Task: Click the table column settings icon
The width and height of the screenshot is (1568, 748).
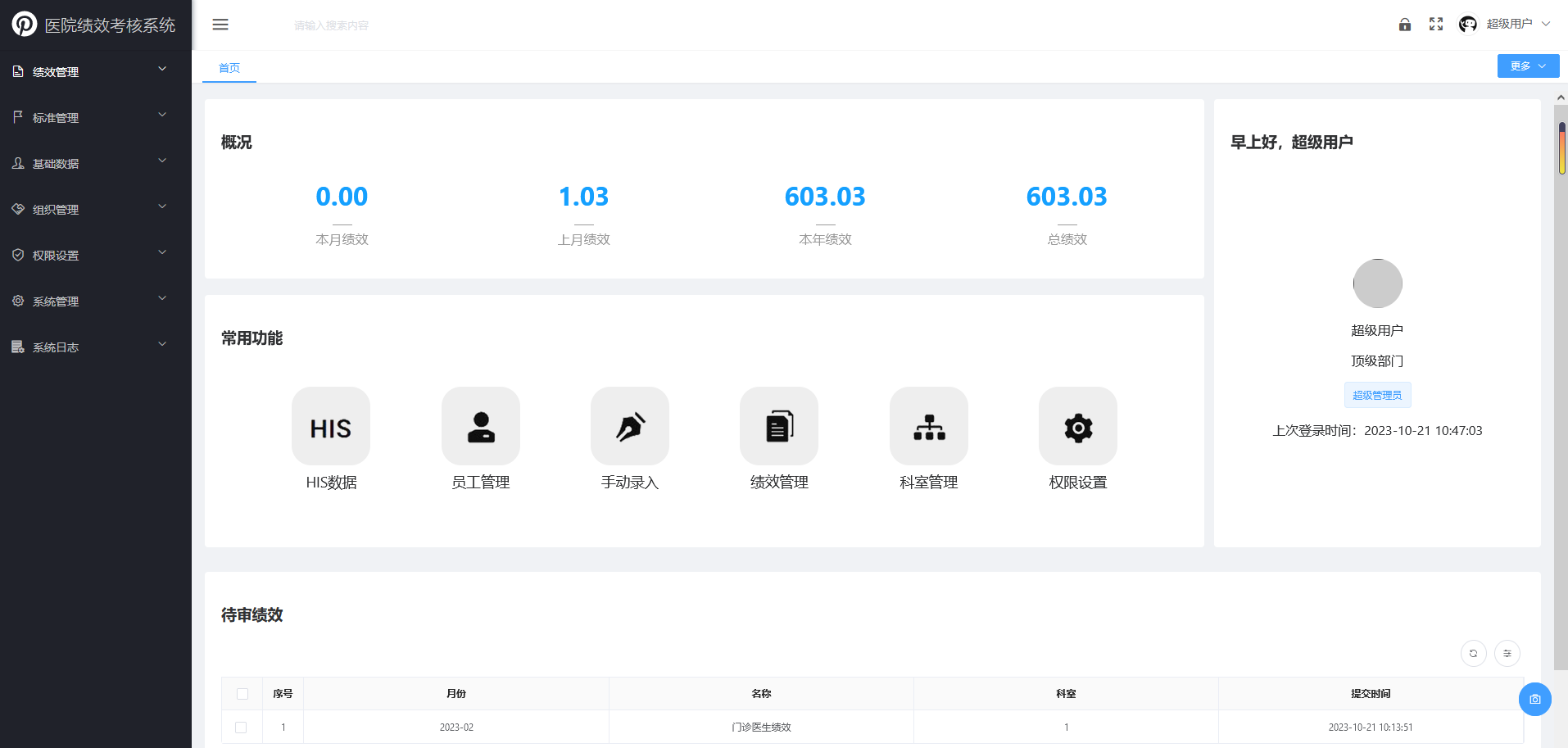Action: coord(1507,653)
